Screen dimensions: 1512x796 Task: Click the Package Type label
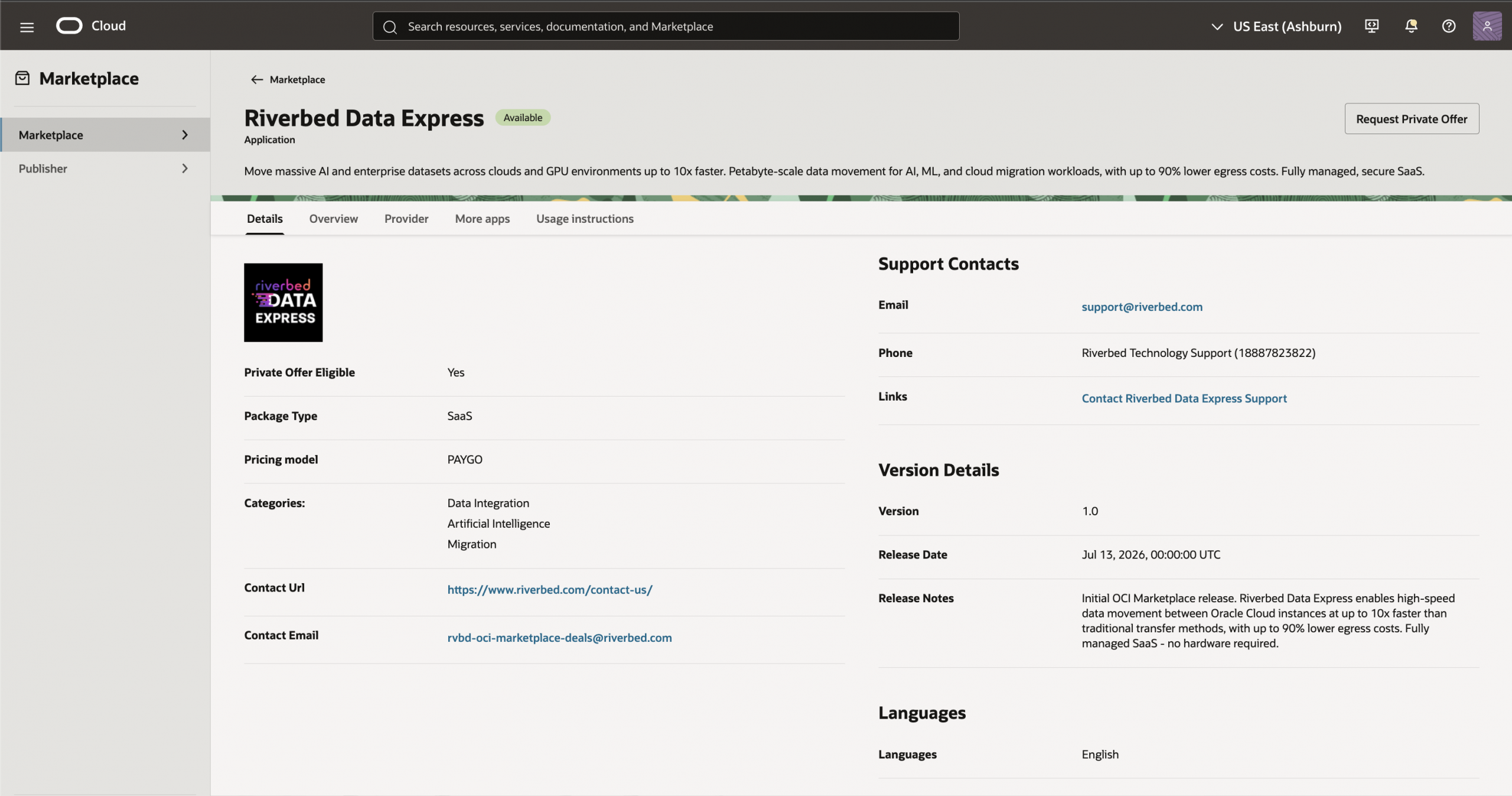tap(281, 416)
